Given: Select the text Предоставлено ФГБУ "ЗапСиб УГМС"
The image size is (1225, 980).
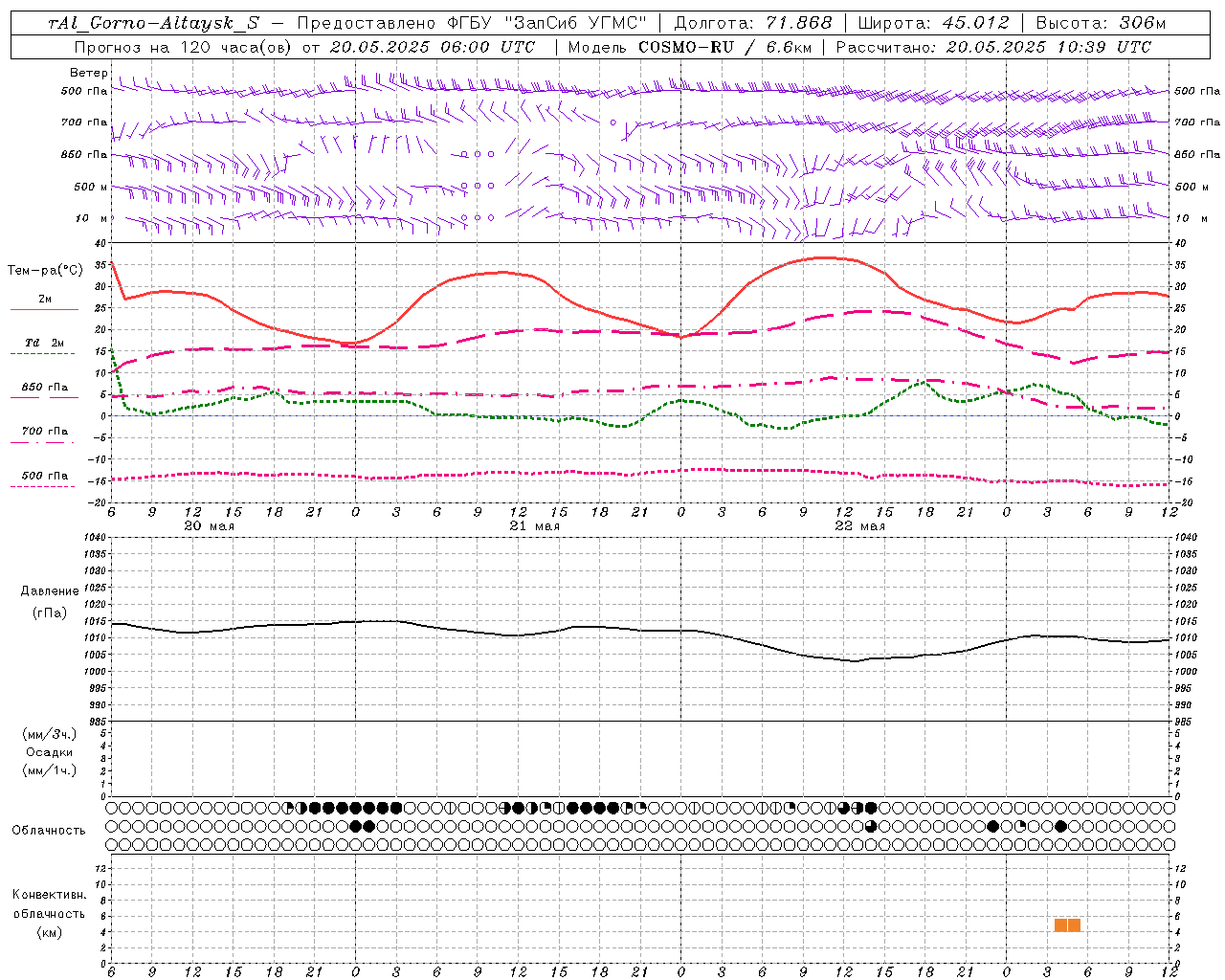Looking at the screenshot, I should pyautogui.click(x=473, y=23).
